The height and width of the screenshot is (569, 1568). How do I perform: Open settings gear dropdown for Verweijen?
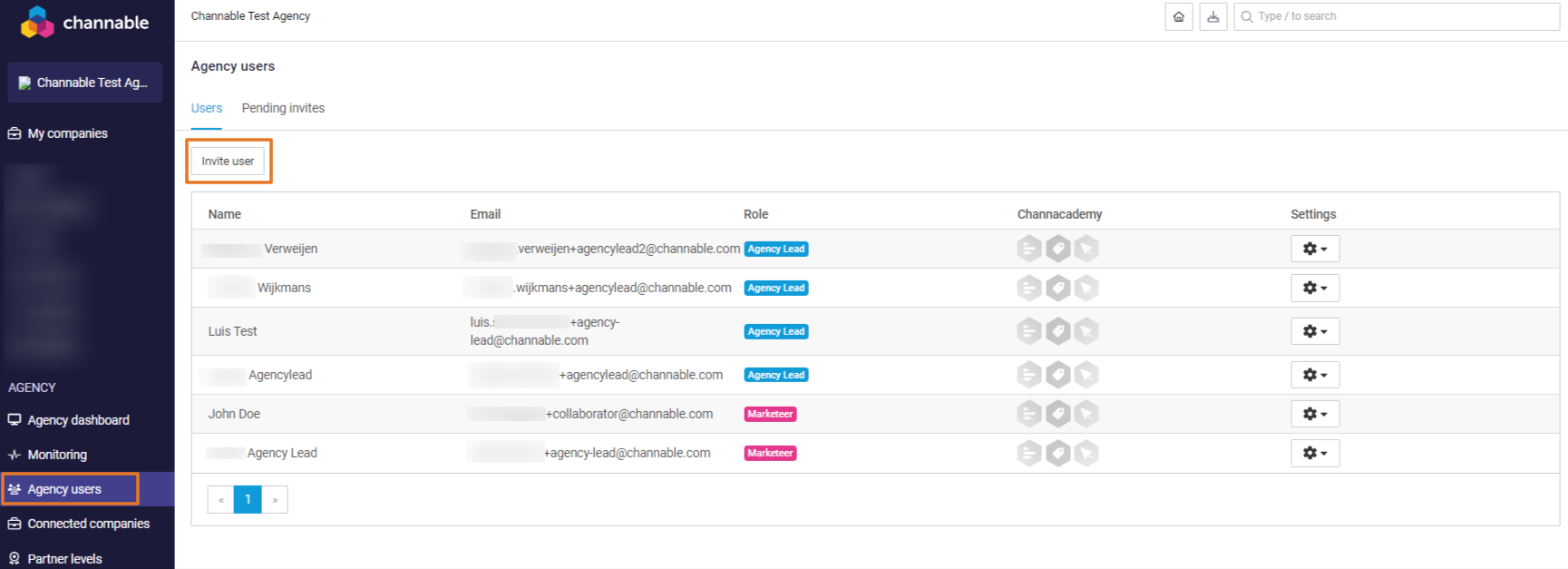click(1315, 249)
